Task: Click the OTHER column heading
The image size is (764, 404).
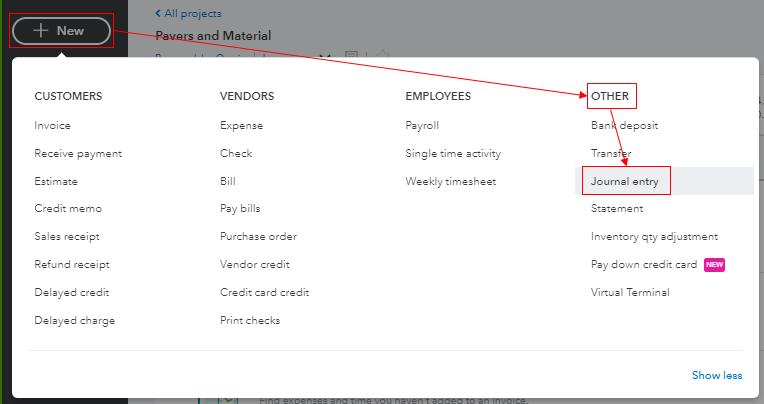Action: pyautogui.click(x=610, y=96)
